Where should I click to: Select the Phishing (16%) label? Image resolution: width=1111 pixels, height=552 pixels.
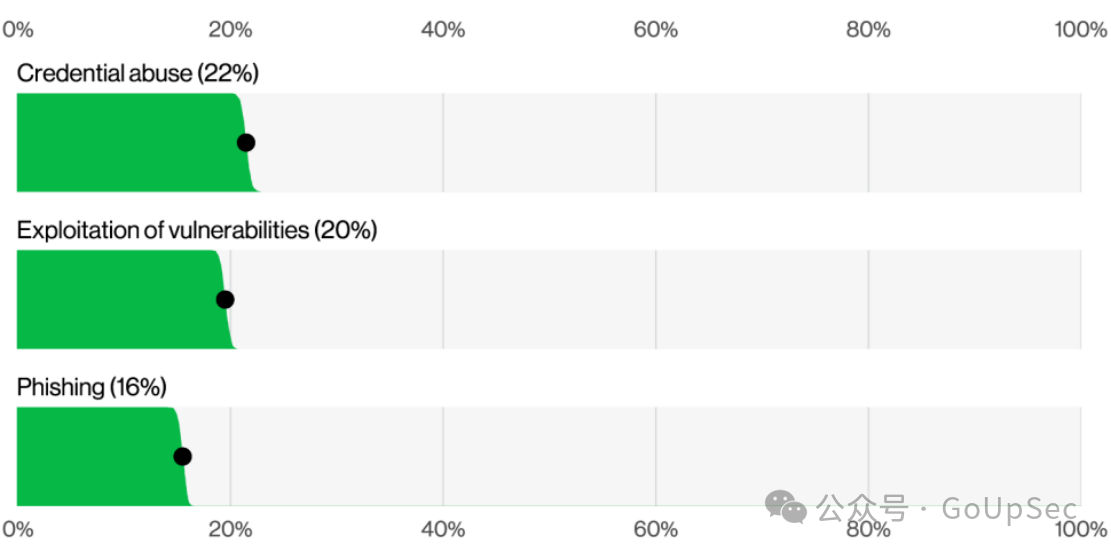tap(91, 388)
